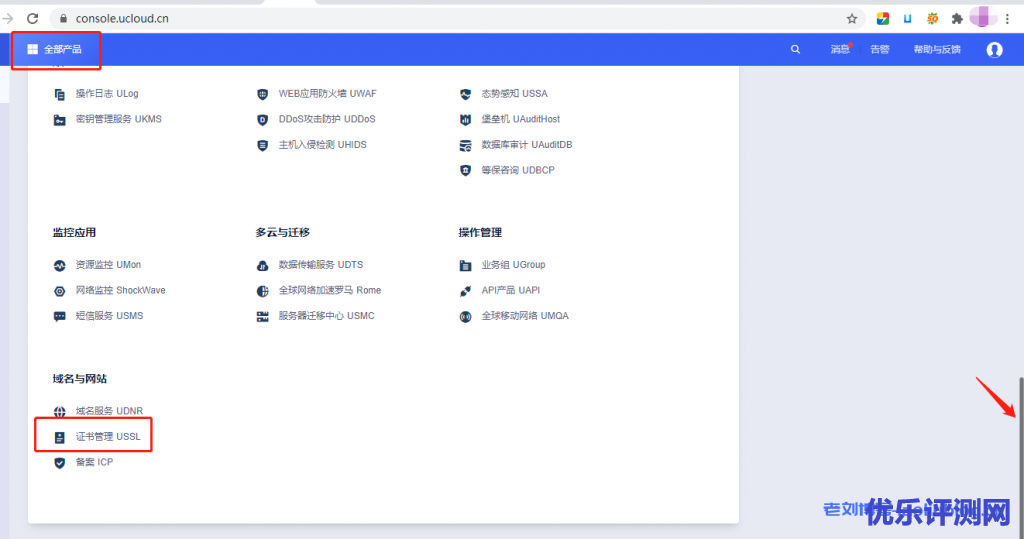Image resolution: width=1024 pixels, height=539 pixels.
Task: Click the 短信服务 USMS chat icon
Action: coord(59,316)
